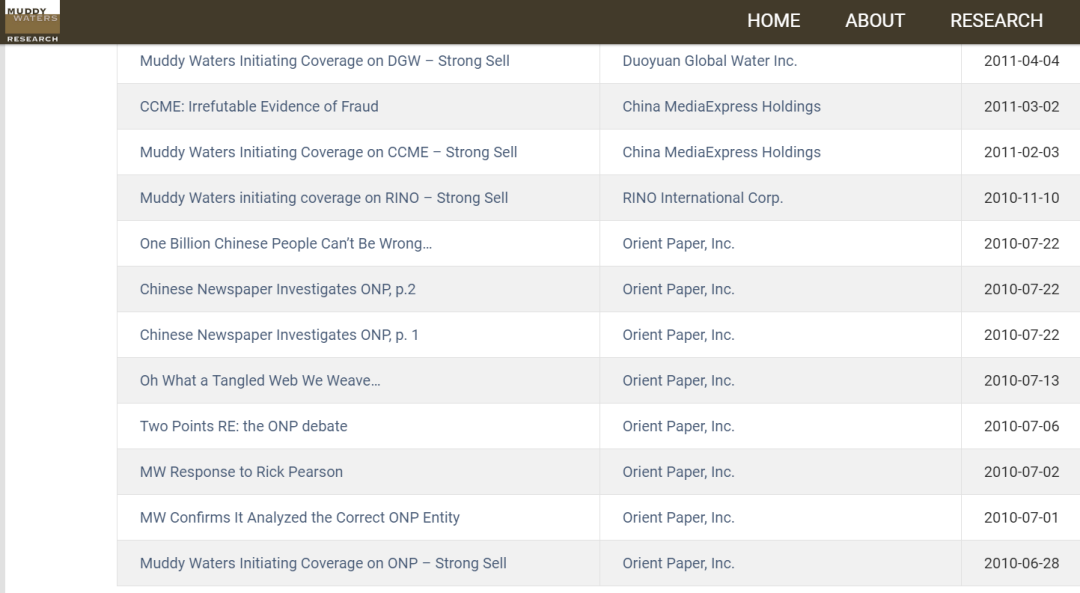Open CCME: Irrefutable Evidence of Fraud report
This screenshot has height=593, width=1080.
259,106
